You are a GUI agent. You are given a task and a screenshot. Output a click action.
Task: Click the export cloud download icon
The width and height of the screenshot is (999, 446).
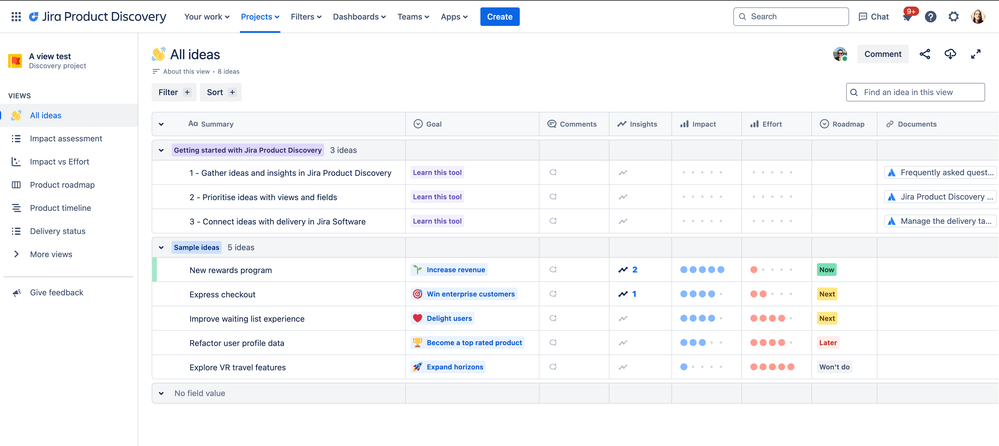click(x=950, y=54)
